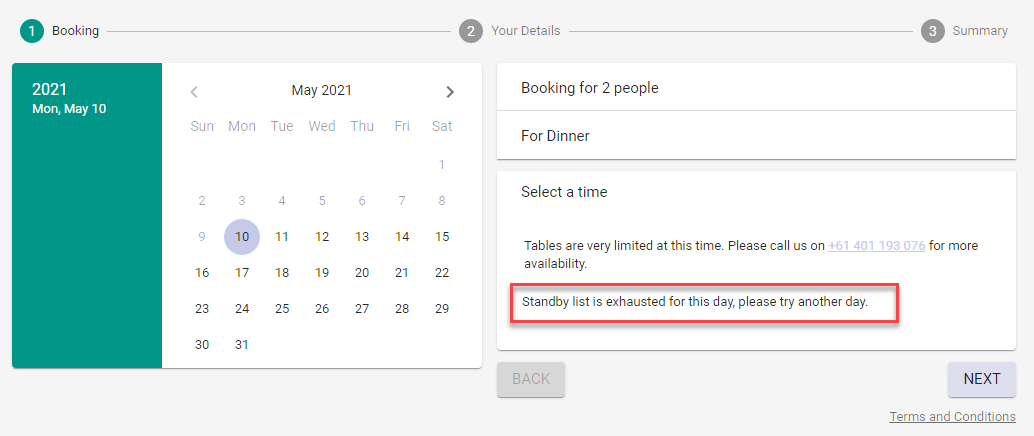Go to next month in calendar
The width and height of the screenshot is (1034, 436).
tap(450, 92)
